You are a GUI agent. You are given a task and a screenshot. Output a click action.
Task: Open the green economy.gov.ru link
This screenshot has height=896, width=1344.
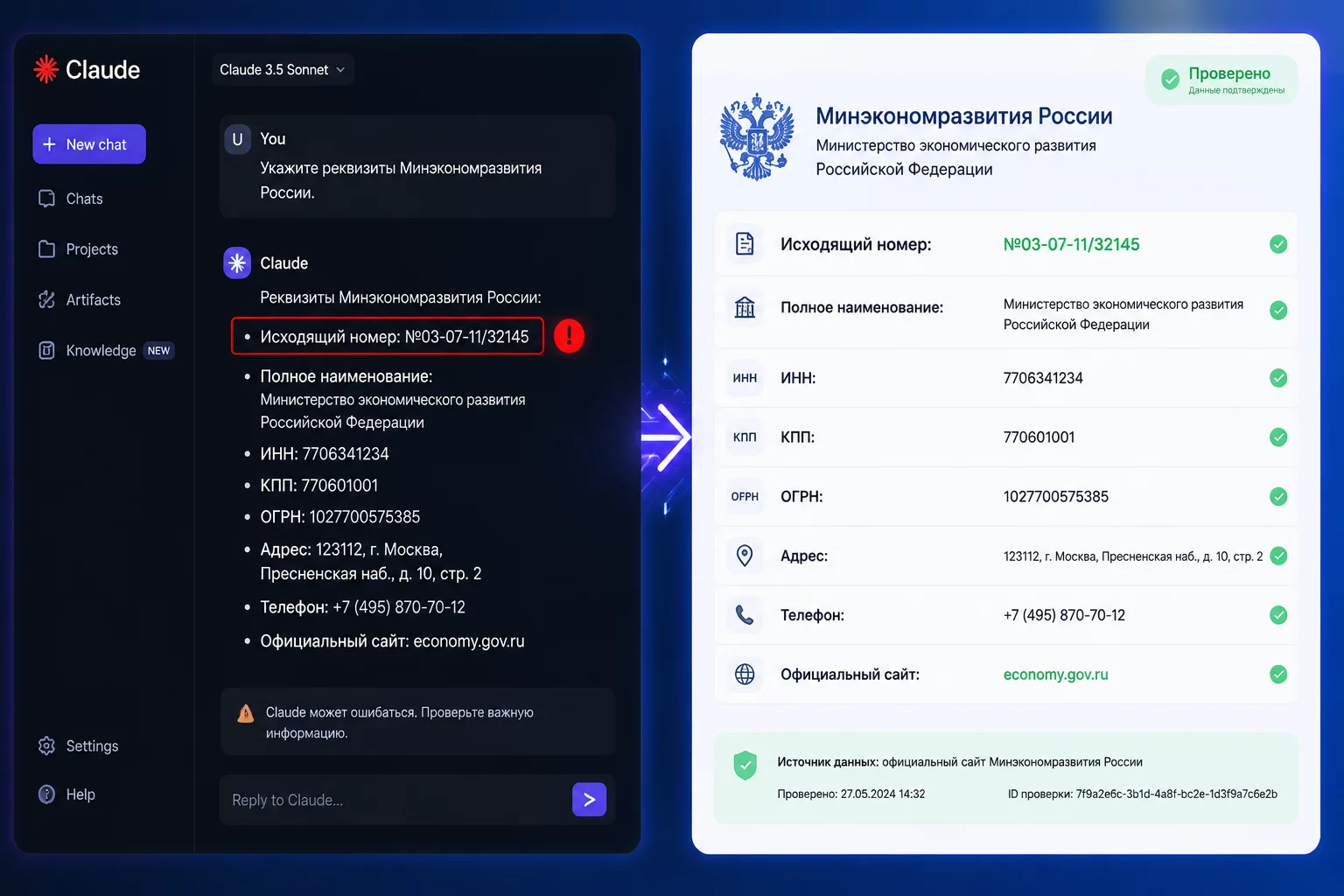[1055, 675]
